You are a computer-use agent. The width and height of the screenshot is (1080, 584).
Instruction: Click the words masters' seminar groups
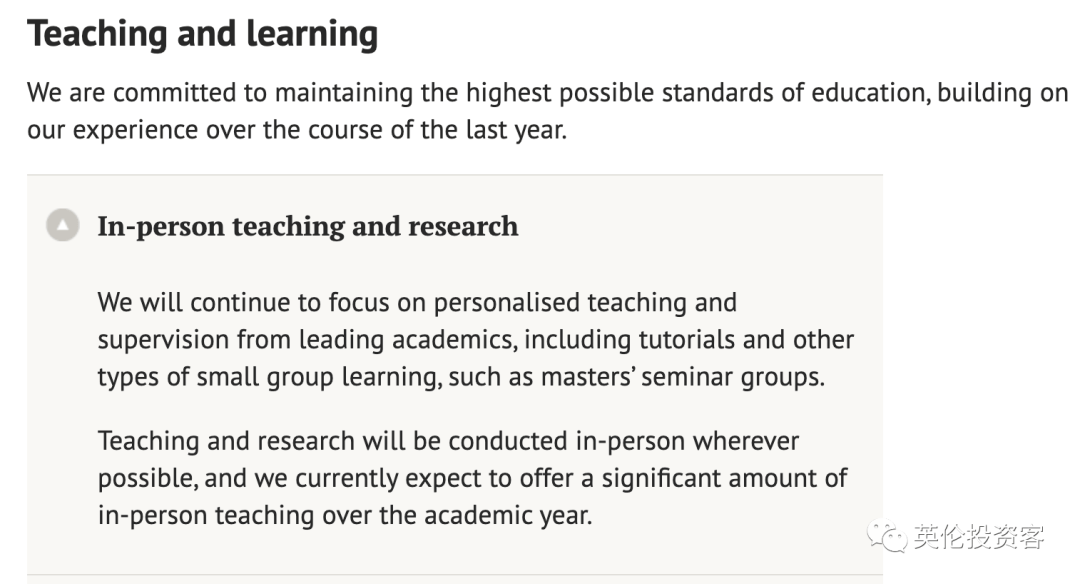[x=683, y=377]
